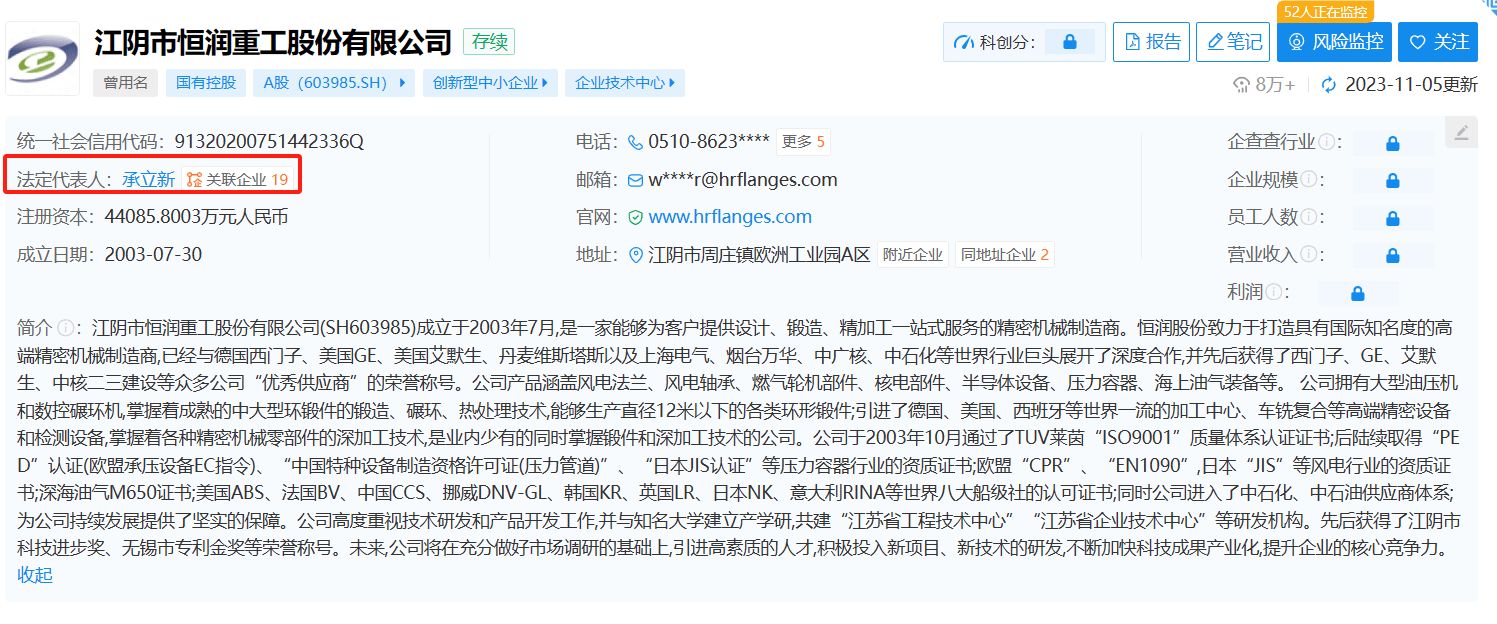Click the 存续 status tag
This screenshot has width=1497, height=624.
point(489,42)
